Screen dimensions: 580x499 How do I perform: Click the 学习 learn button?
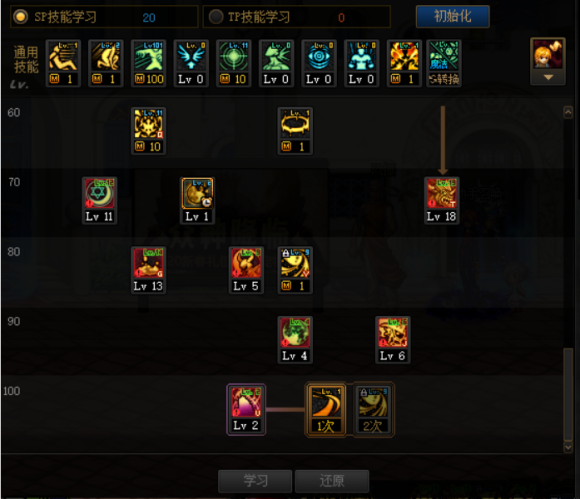pyautogui.click(x=255, y=481)
